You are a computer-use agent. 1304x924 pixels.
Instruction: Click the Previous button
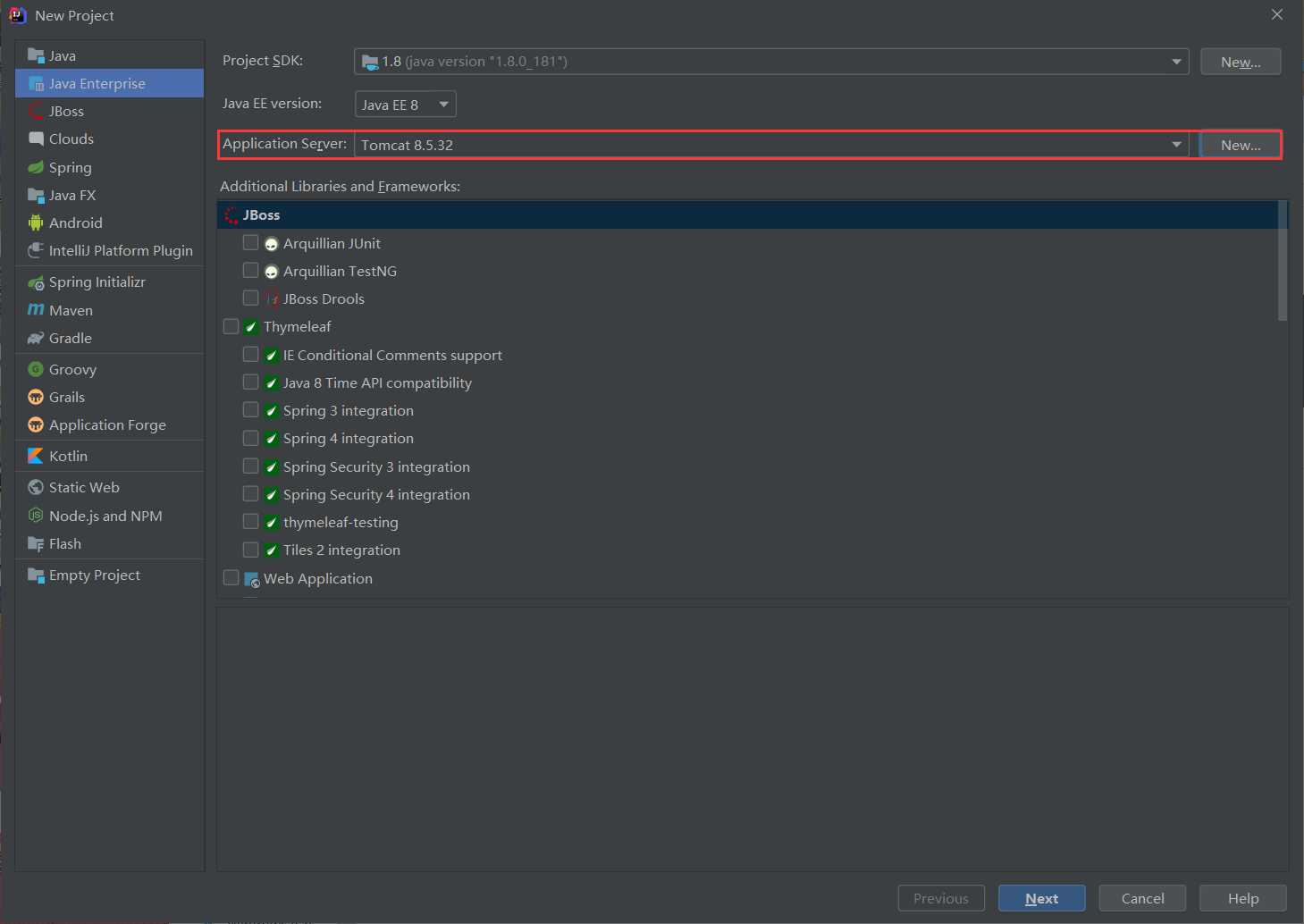(941, 898)
